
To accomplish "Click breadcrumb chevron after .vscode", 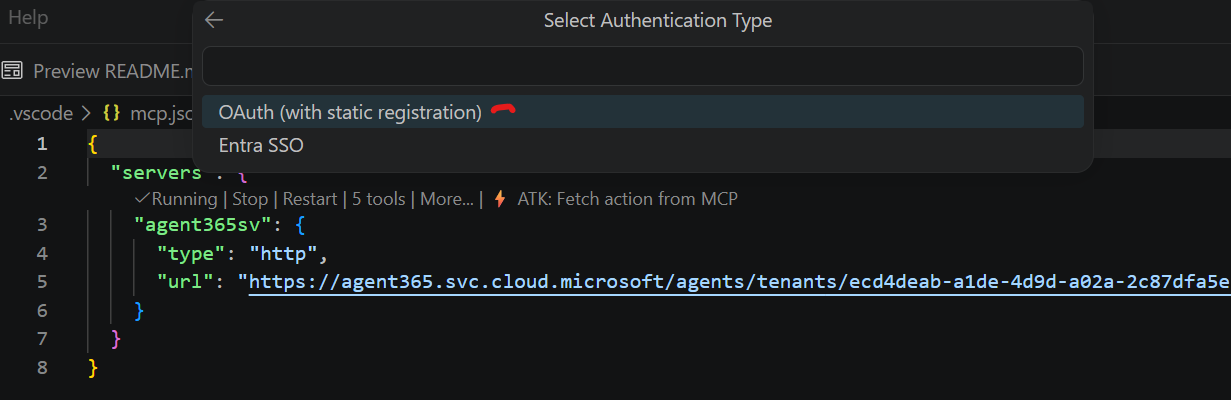I will [x=87, y=113].
